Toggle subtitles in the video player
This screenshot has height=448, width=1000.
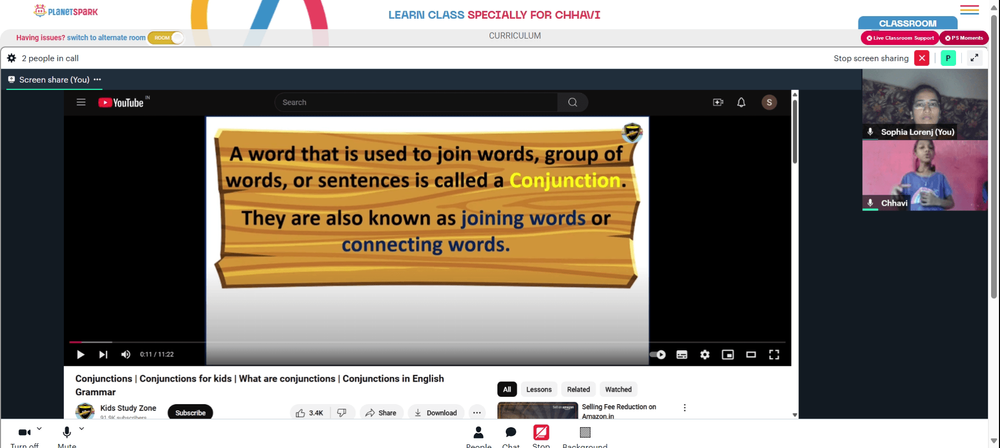[682, 355]
